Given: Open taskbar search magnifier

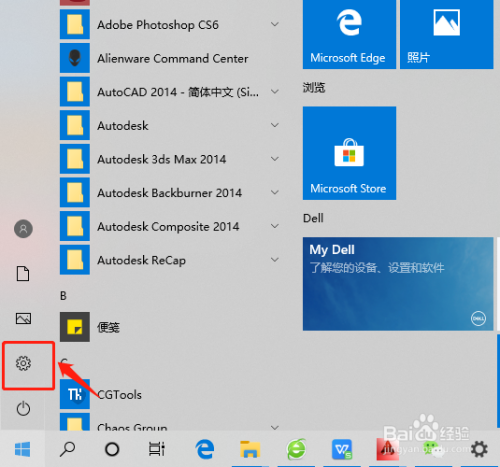Looking at the screenshot, I should [67, 449].
